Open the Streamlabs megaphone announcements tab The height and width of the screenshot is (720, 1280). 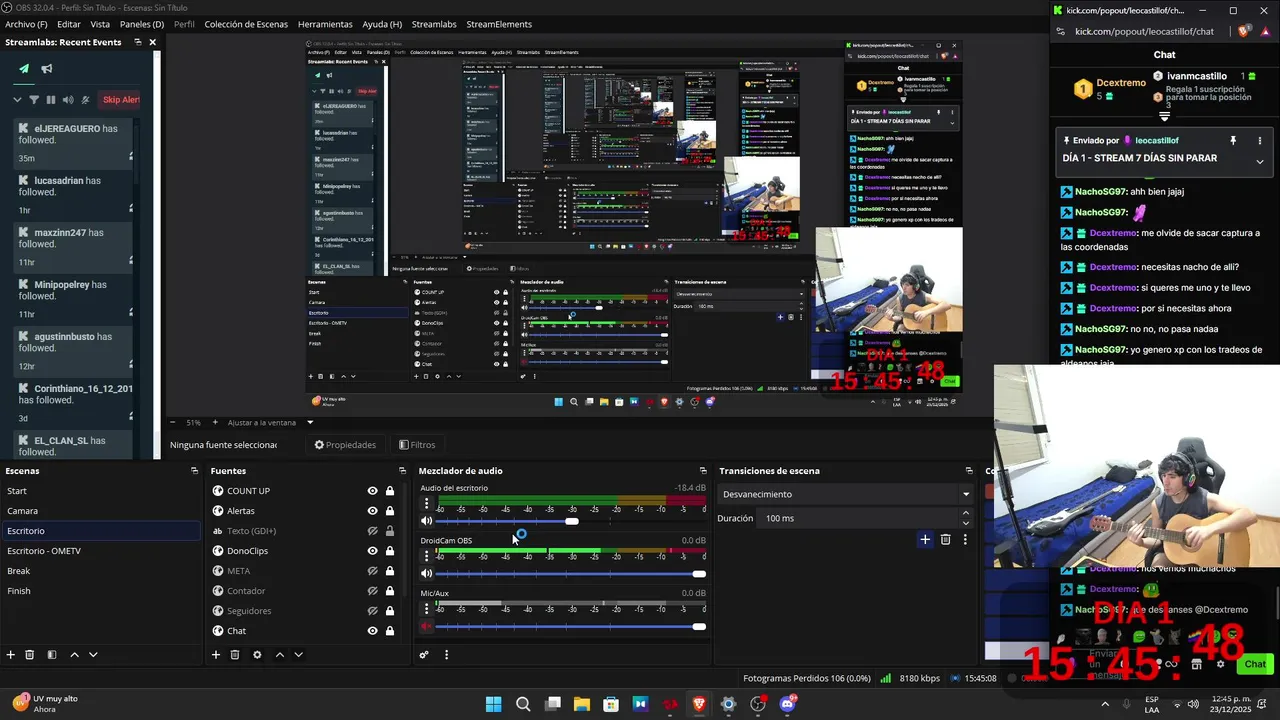coord(46,69)
